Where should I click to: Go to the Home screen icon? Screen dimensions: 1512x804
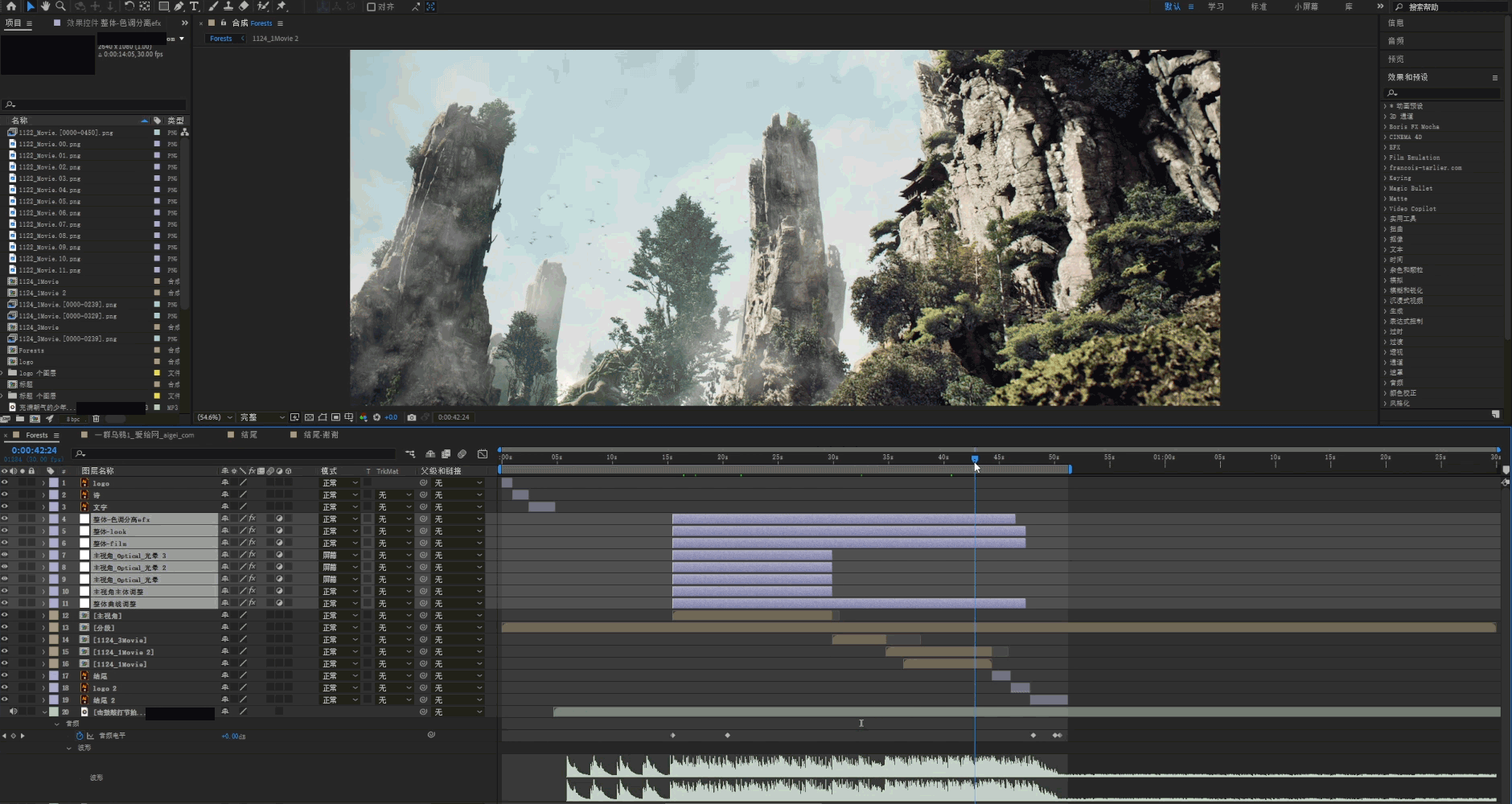coord(11,6)
